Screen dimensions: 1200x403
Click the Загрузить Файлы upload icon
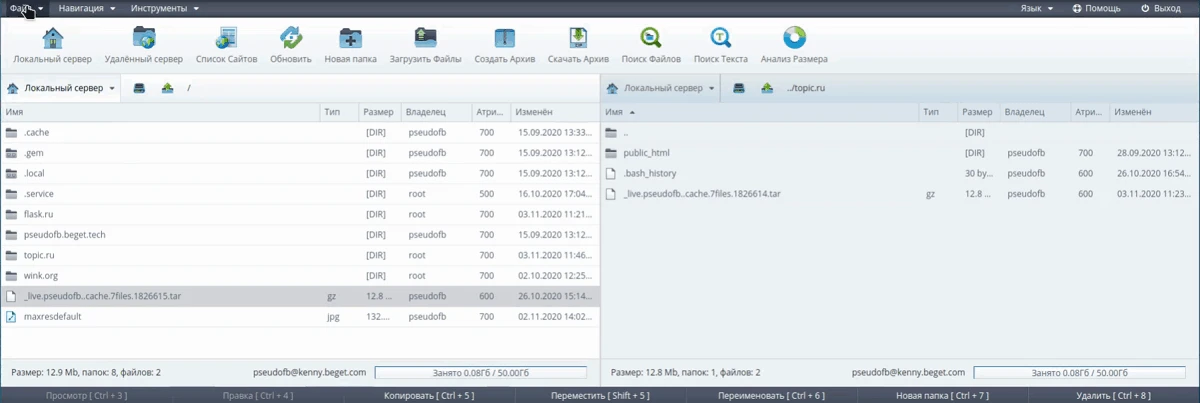coord(425,39)
